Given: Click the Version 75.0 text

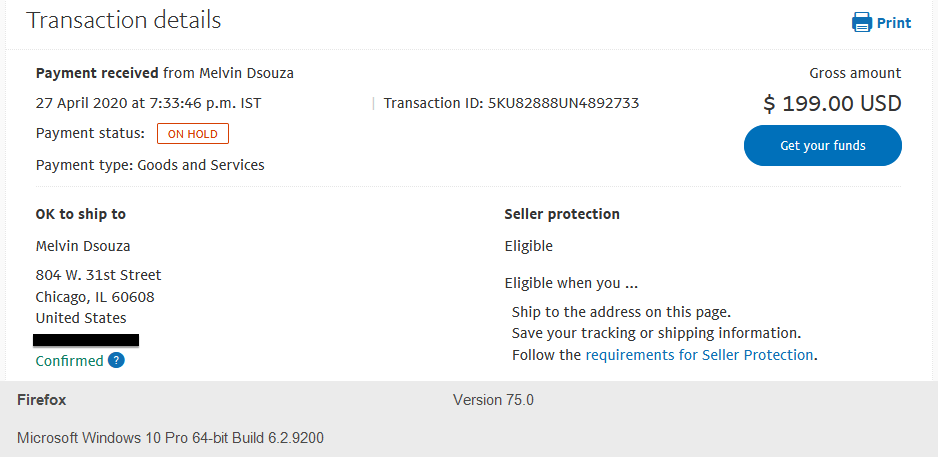Looking at the screenshot, I should (x=493, y=400).
